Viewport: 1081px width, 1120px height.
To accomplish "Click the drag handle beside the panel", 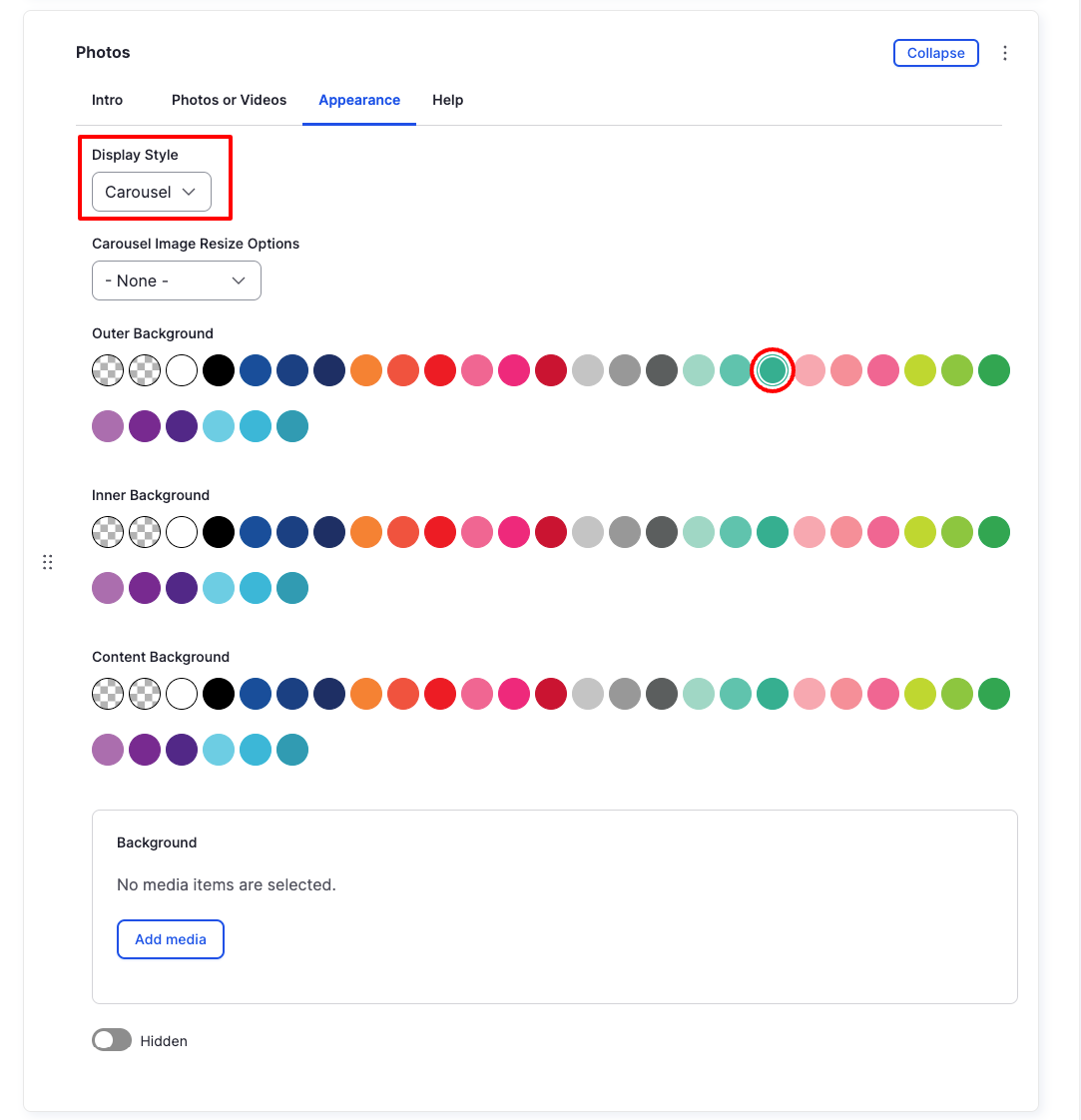I will pyautogui.click(x=47, y=562).
